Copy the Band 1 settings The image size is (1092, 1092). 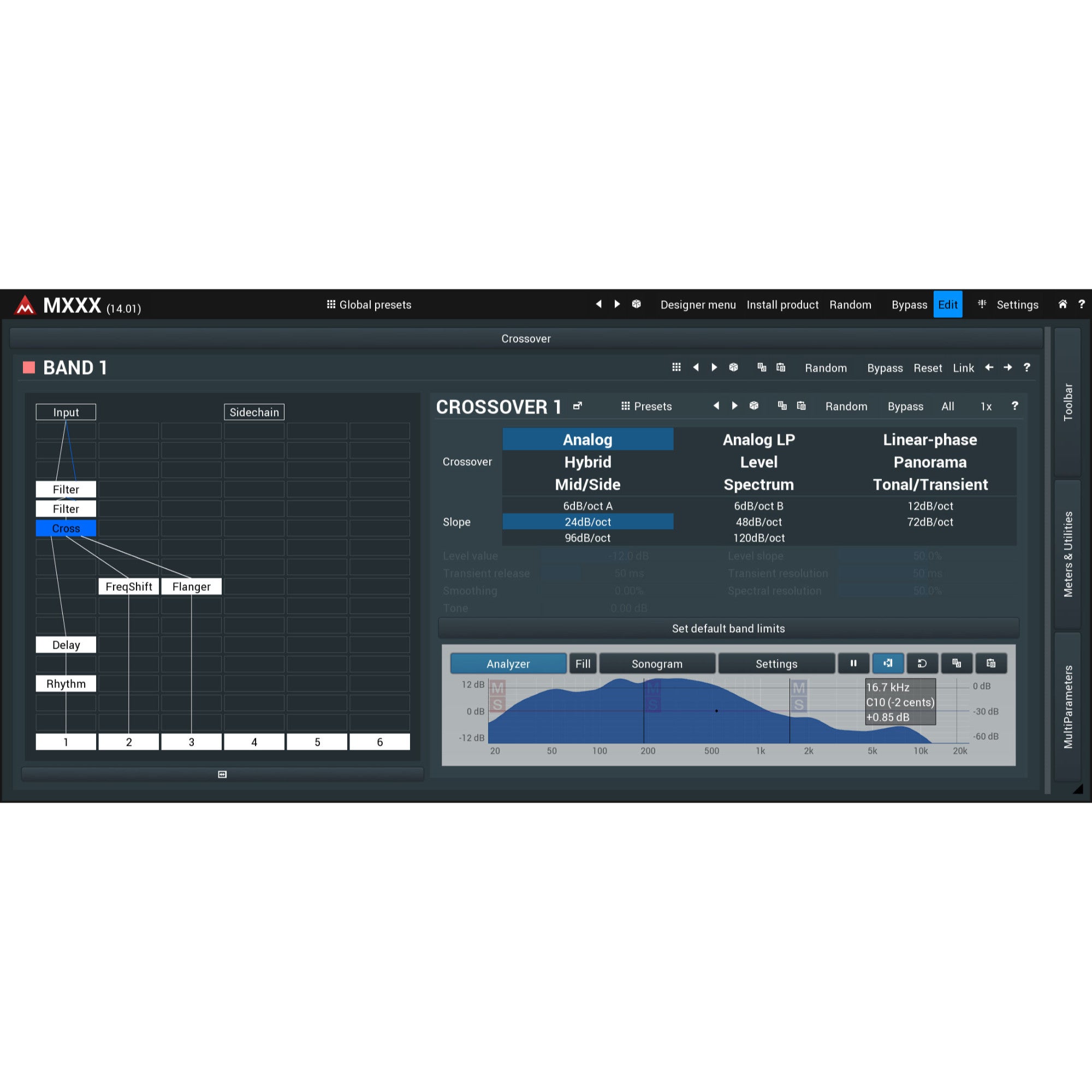(761, 367)
